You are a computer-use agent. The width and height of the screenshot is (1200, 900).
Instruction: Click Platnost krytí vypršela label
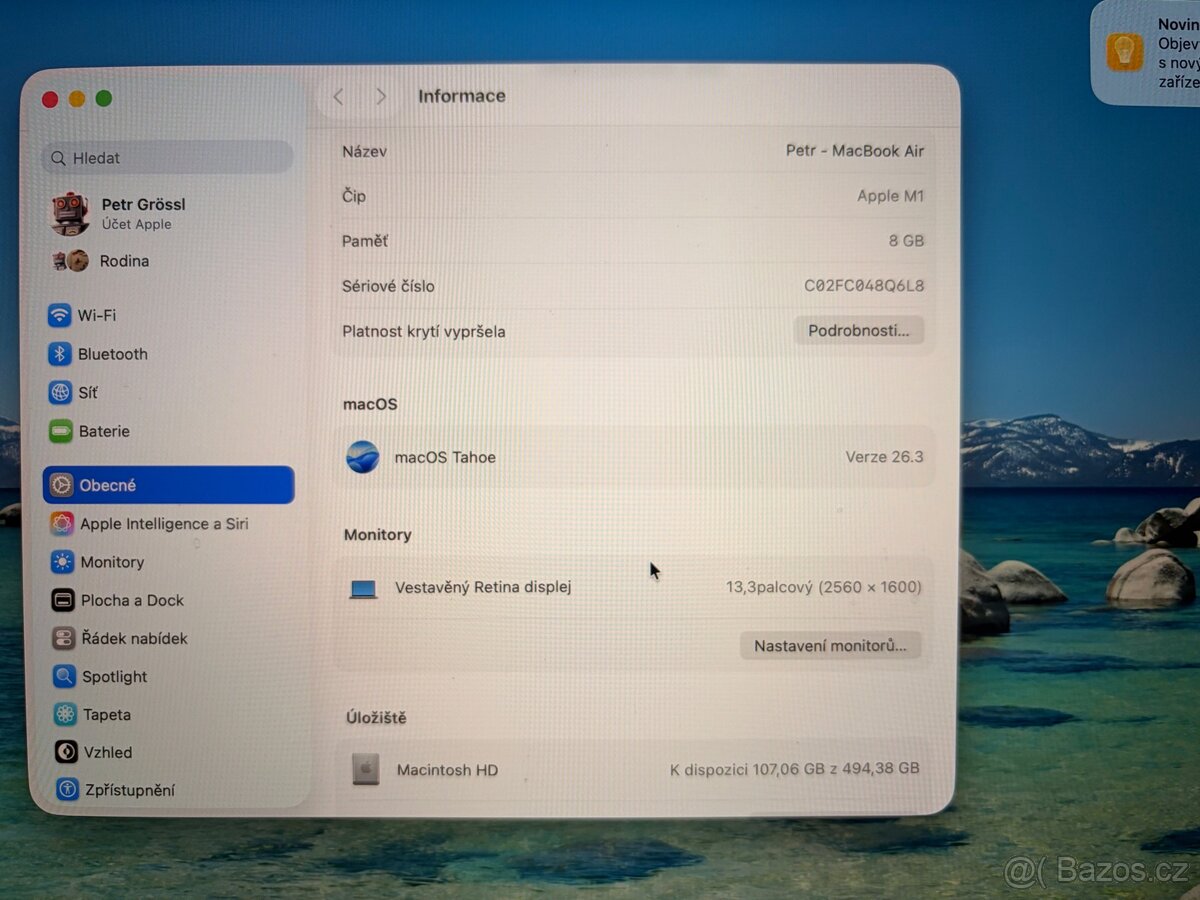(x=424, y=331)
